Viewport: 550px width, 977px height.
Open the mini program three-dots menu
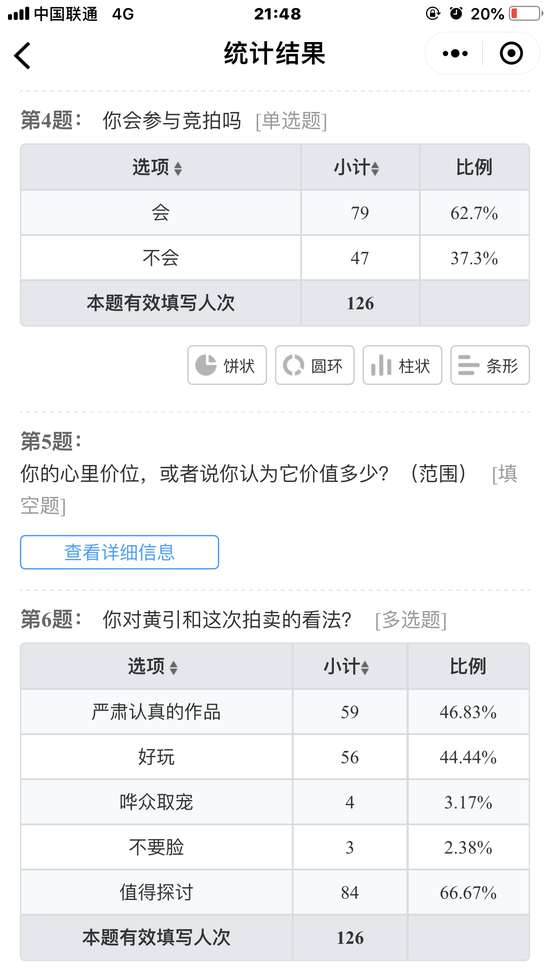click(x=455, y=54)
